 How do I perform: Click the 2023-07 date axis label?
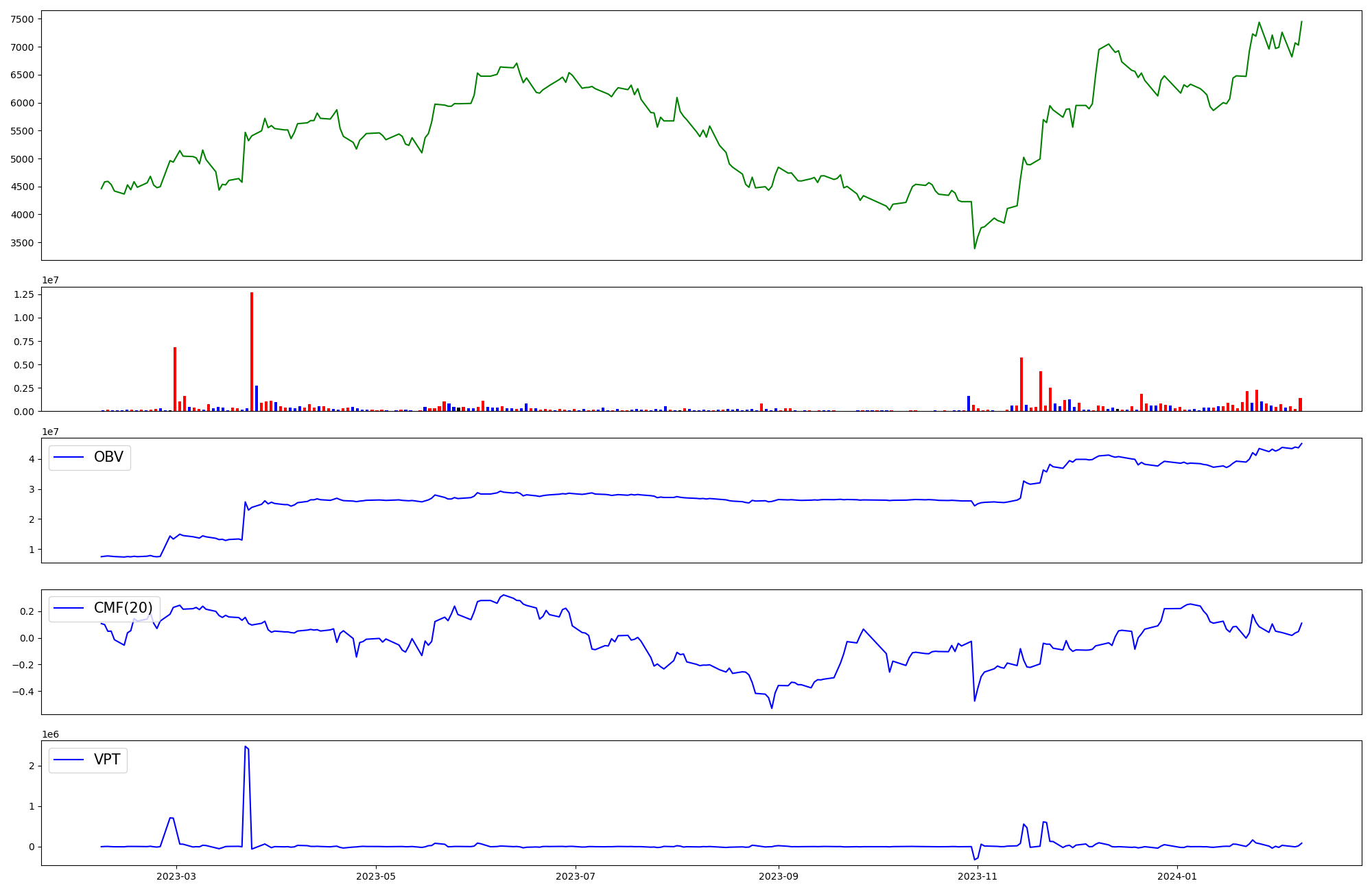point(576,876)
